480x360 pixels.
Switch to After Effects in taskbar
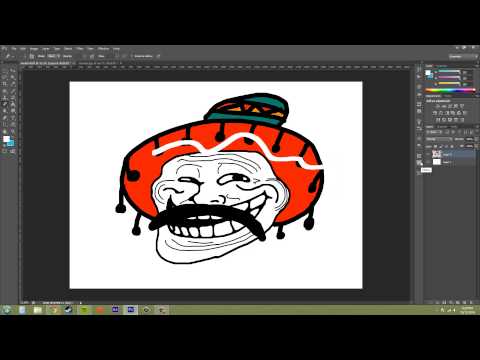pos(115,310)
